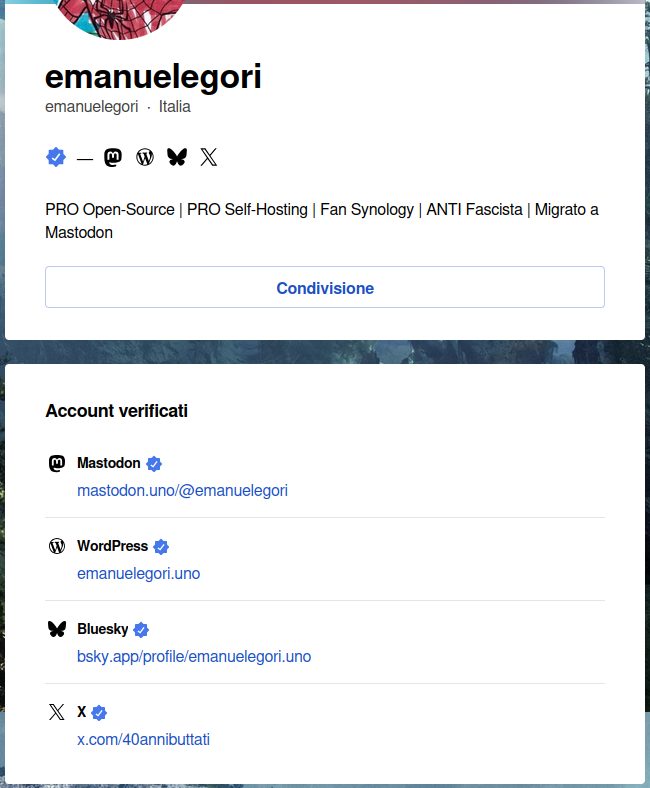Click the X icon in the verified accounts list
This screenshot has height=788, width=650.
click(x=57, y=712)
